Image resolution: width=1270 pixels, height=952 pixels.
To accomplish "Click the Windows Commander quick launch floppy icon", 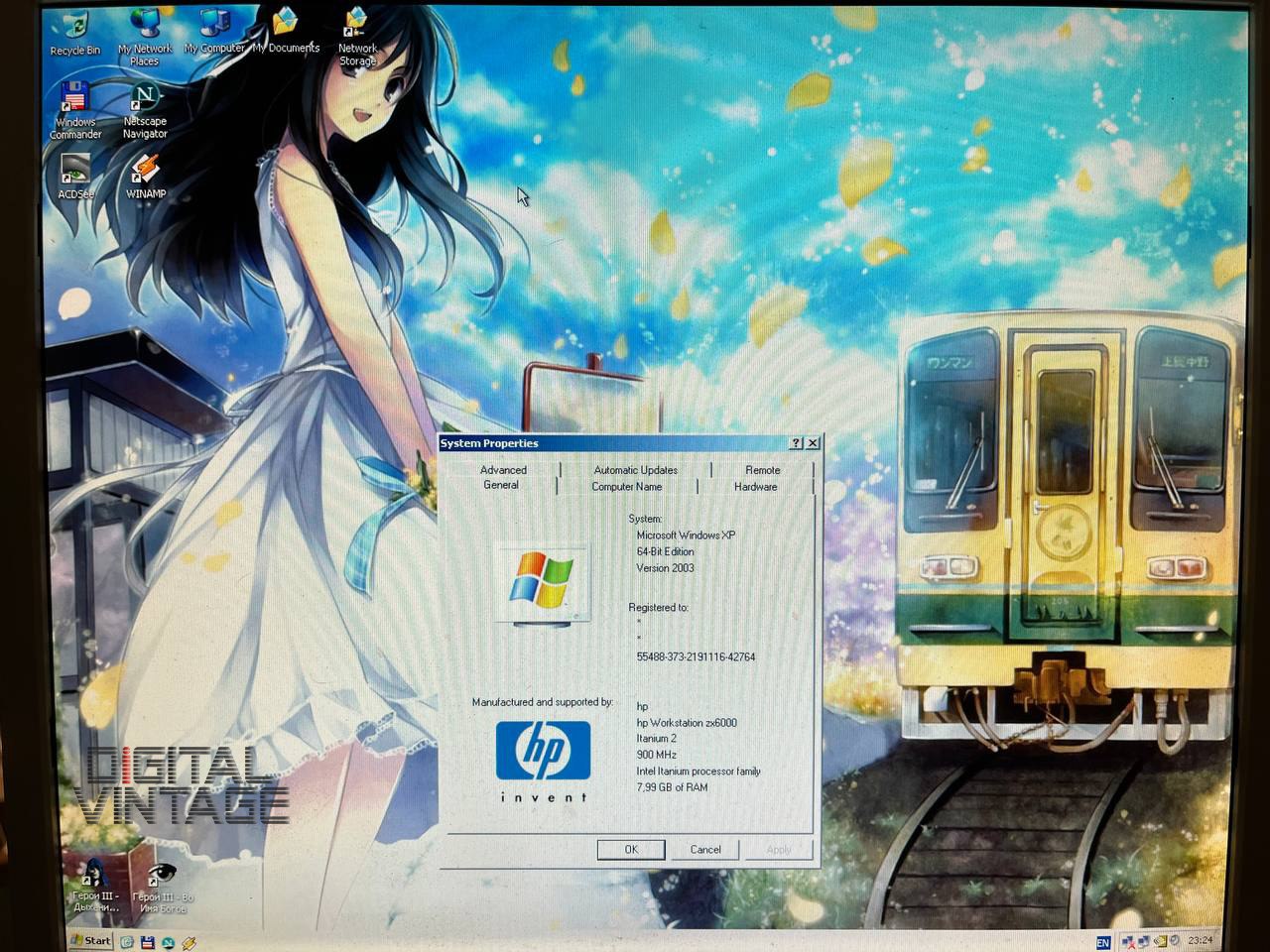I will click(x=148, y=942).
